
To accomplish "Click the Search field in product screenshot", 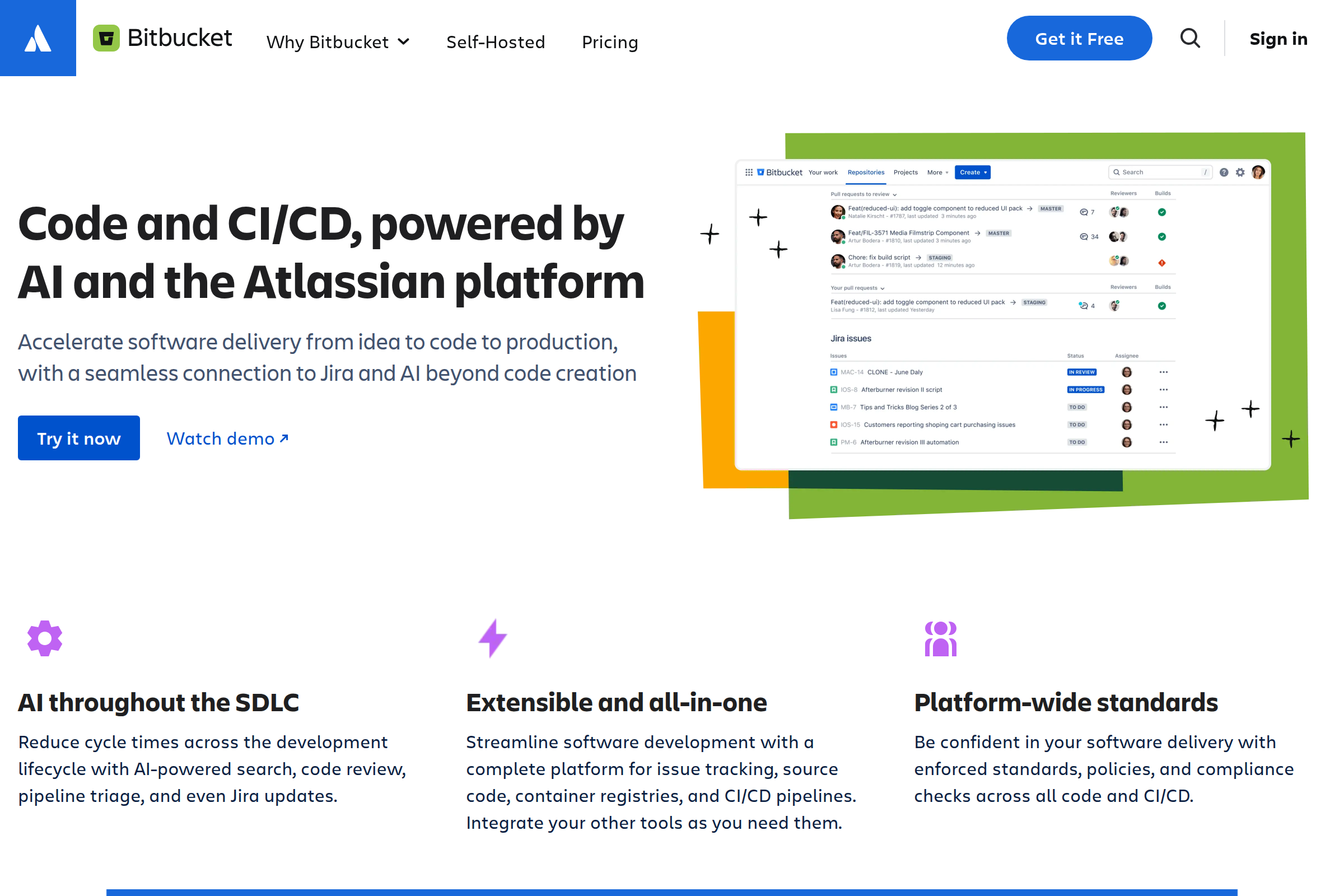I will [x=1160, y=172].
